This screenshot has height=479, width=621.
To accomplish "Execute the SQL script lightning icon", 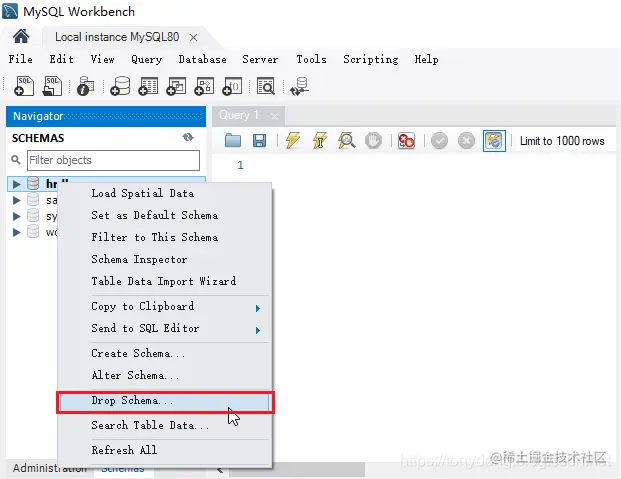I will point(293,140).
